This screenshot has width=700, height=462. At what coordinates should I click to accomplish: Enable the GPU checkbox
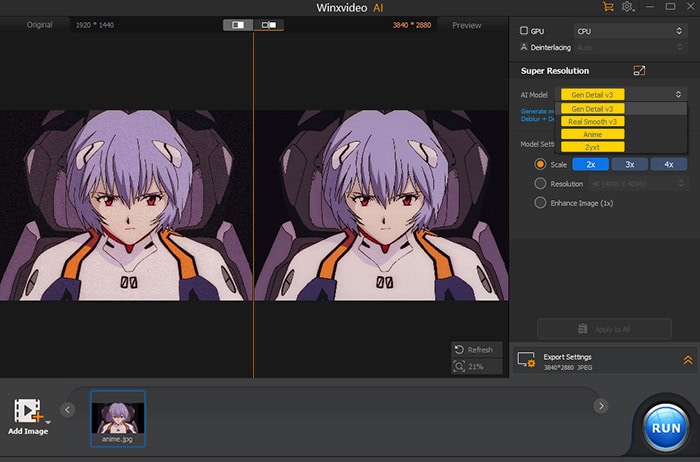[523, 31]
